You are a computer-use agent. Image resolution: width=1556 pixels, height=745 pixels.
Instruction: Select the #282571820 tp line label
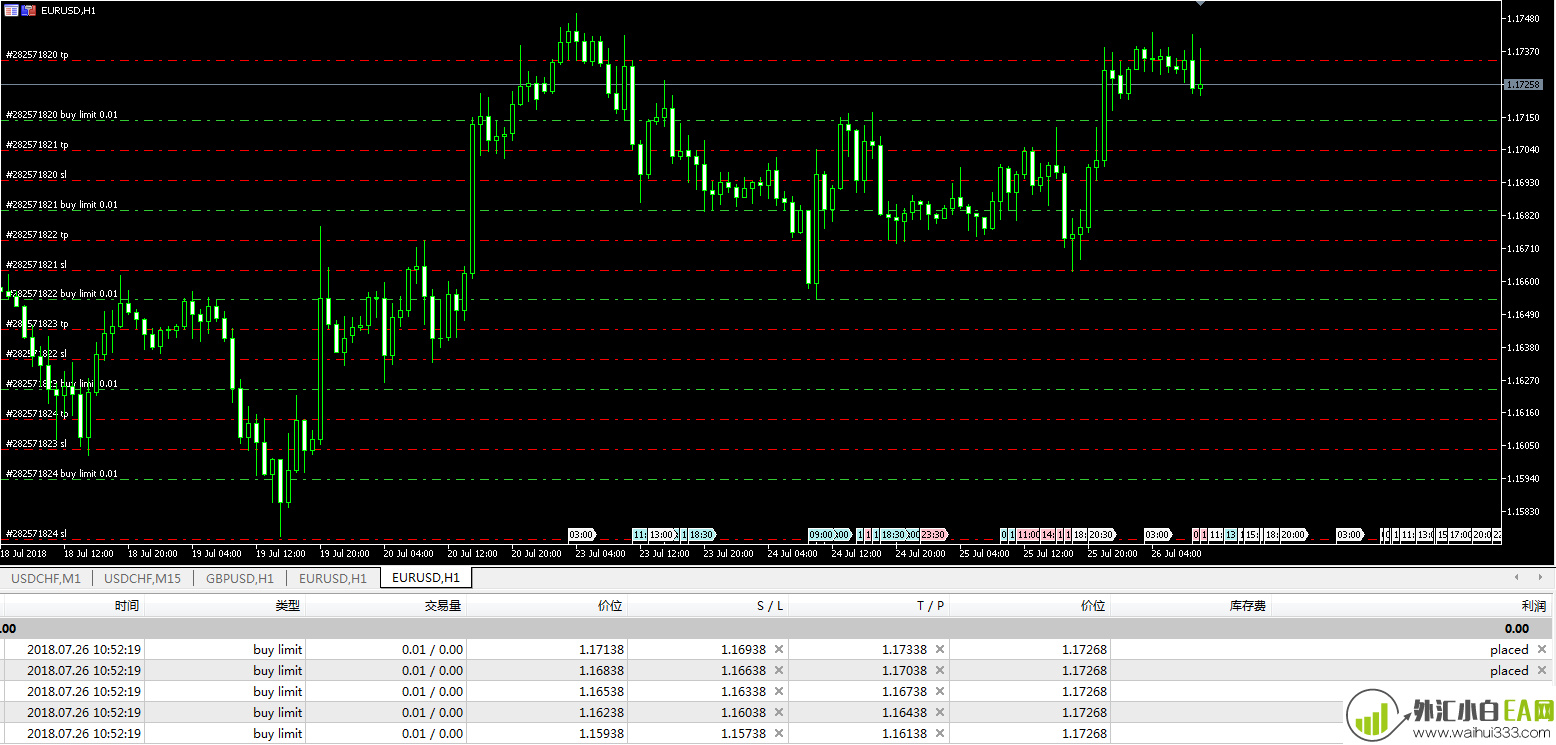point(37,55)
